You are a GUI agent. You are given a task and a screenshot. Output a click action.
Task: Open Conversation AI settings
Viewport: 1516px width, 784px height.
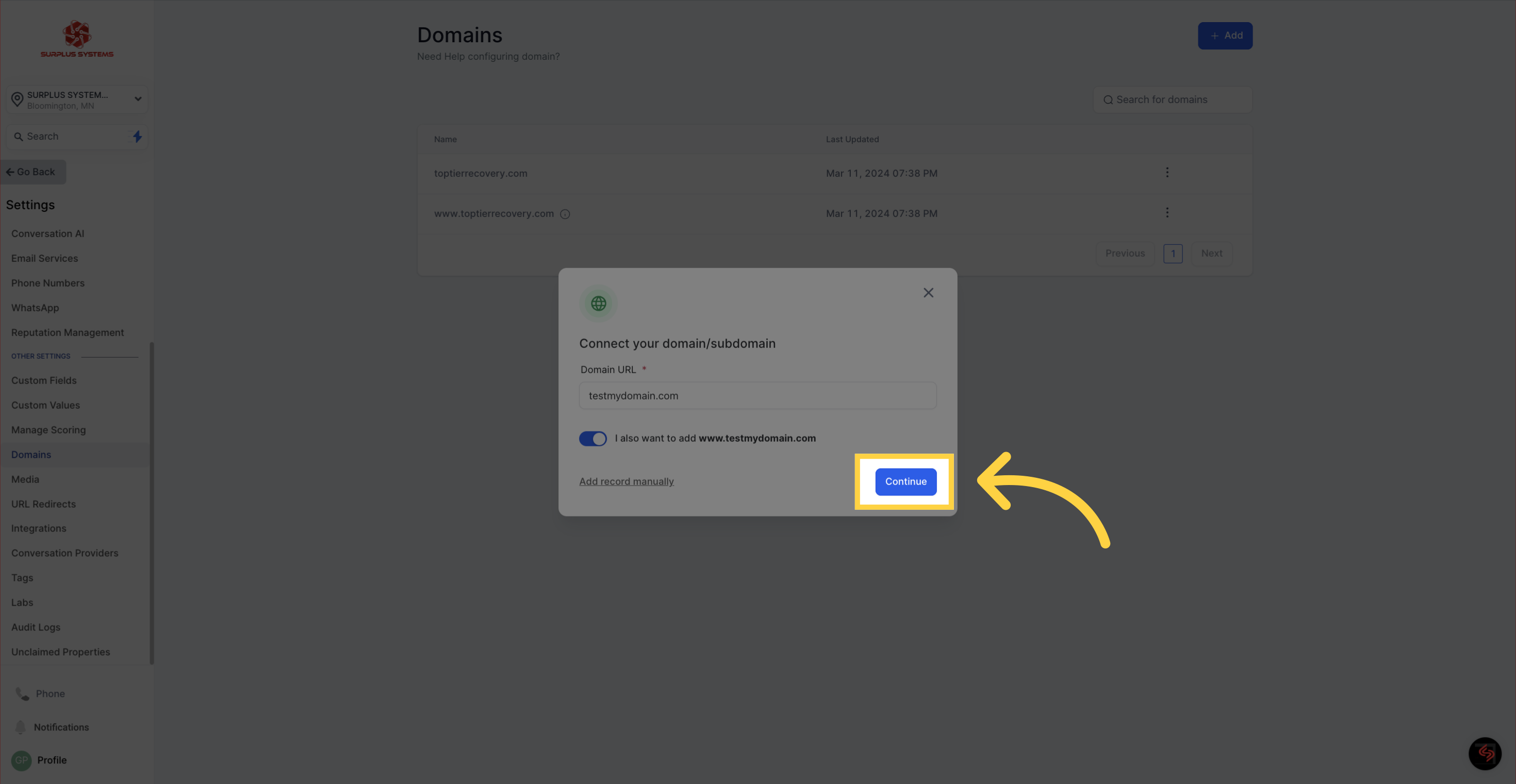pos(47,233)
